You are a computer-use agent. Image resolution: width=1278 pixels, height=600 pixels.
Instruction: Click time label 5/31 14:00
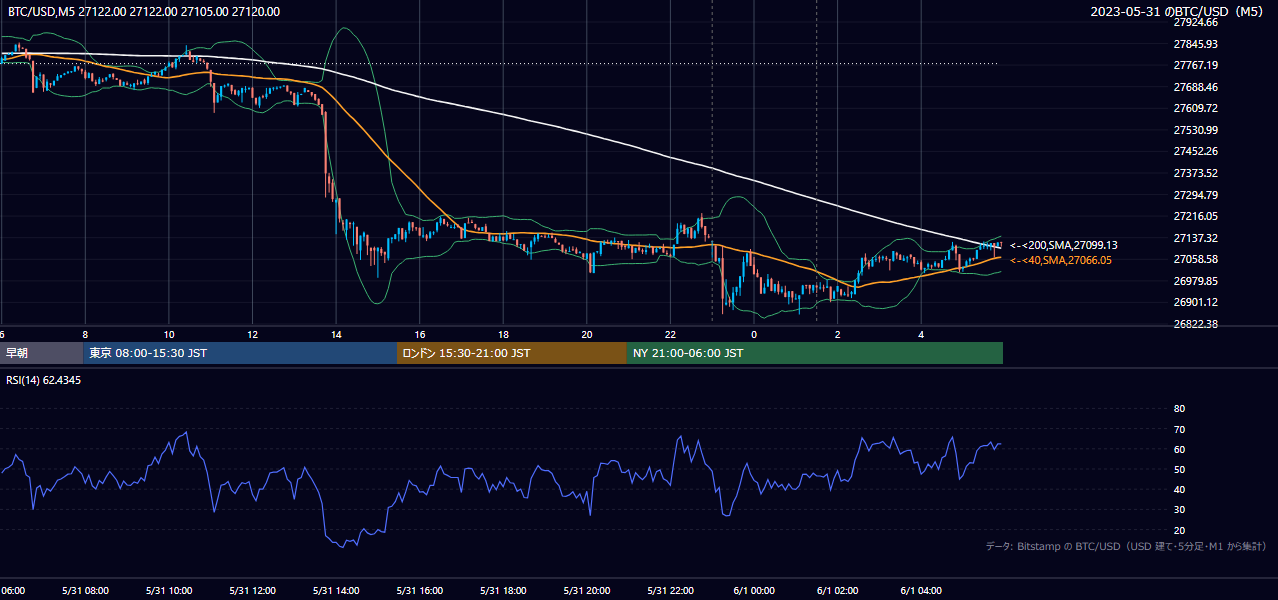coord(336,591)
